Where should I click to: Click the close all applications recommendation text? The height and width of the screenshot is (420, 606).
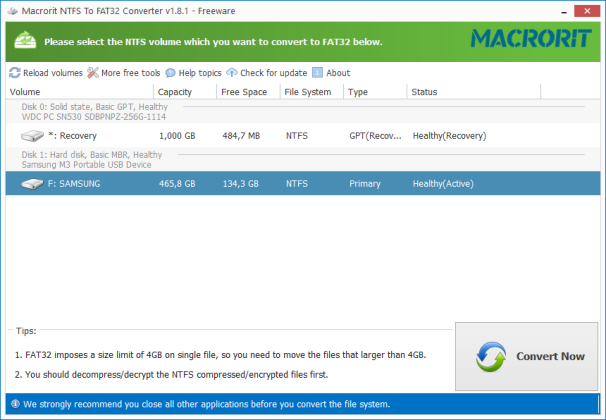point(206,404)
